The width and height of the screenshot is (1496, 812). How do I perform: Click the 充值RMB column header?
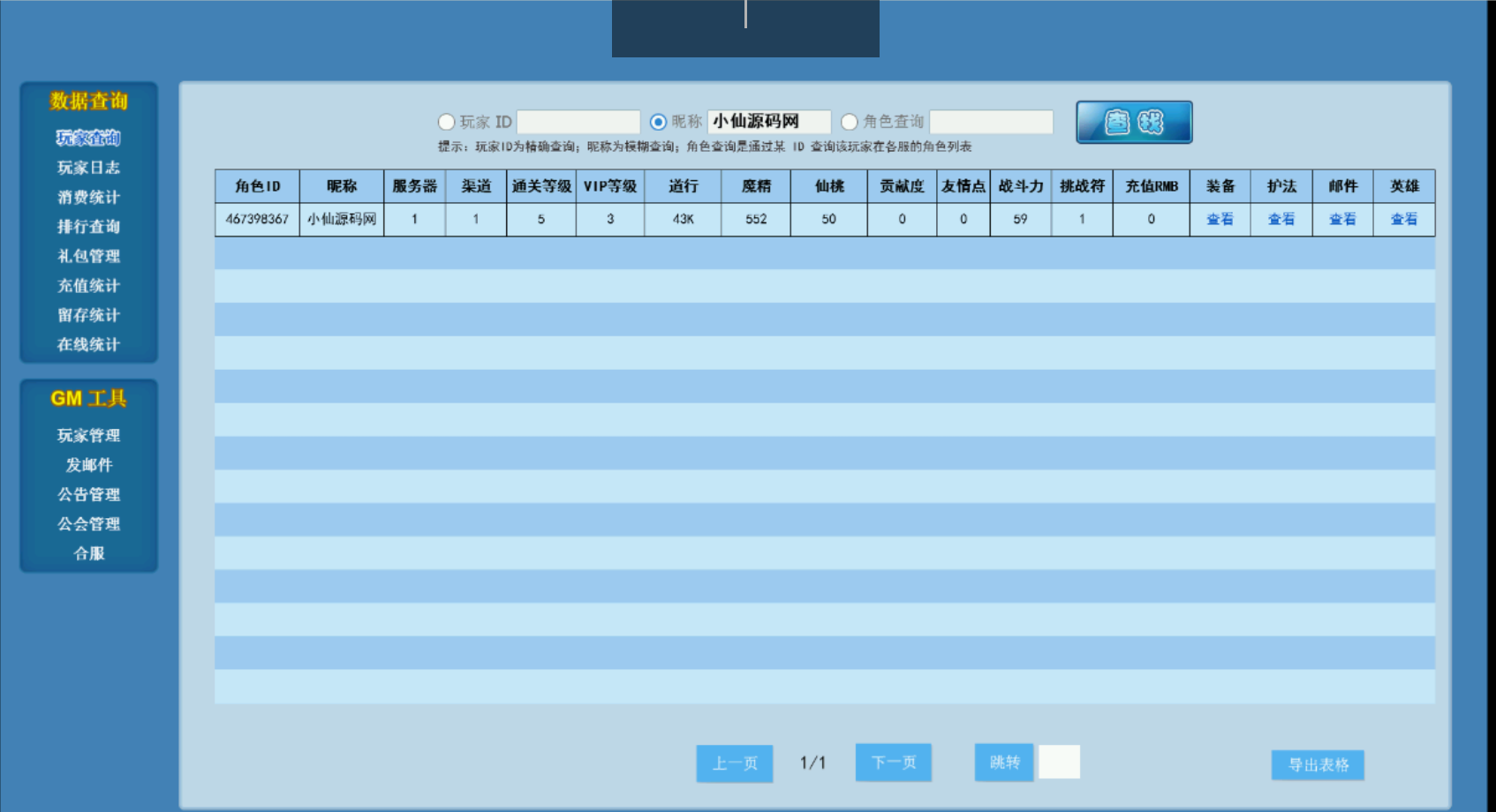coord(1152,186)
